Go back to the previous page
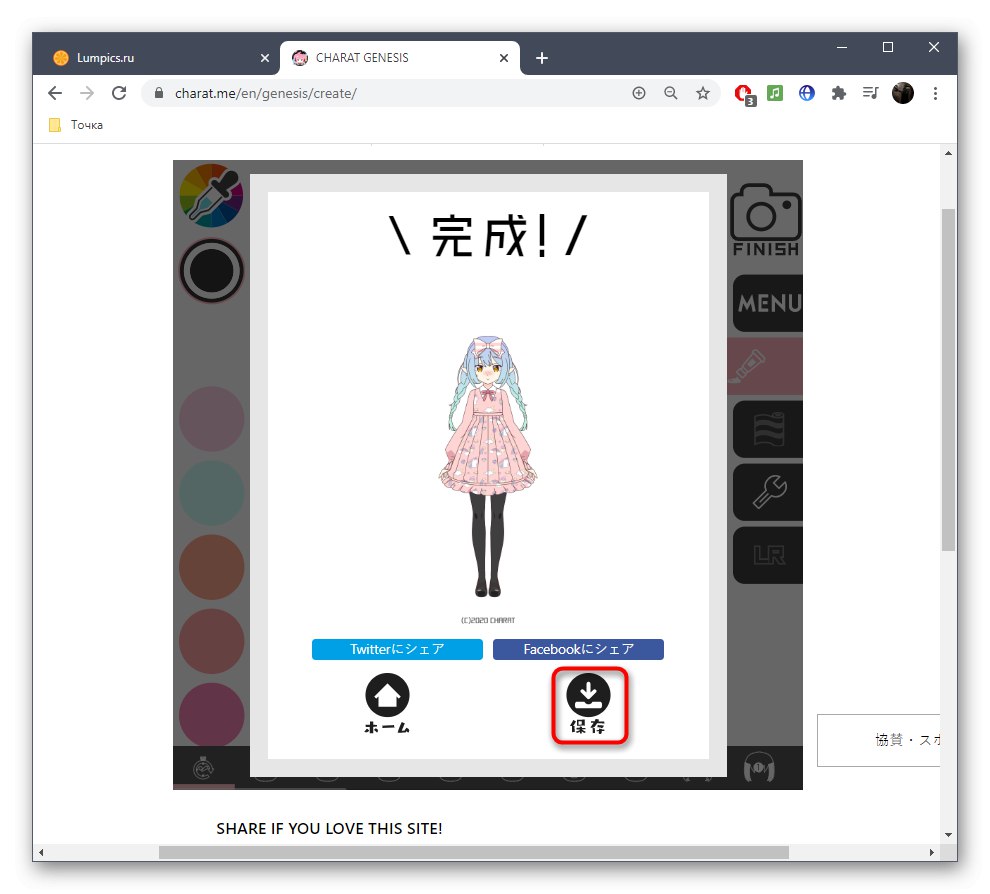Viewport: 990px width, 894px height. (x=55, y=93)
